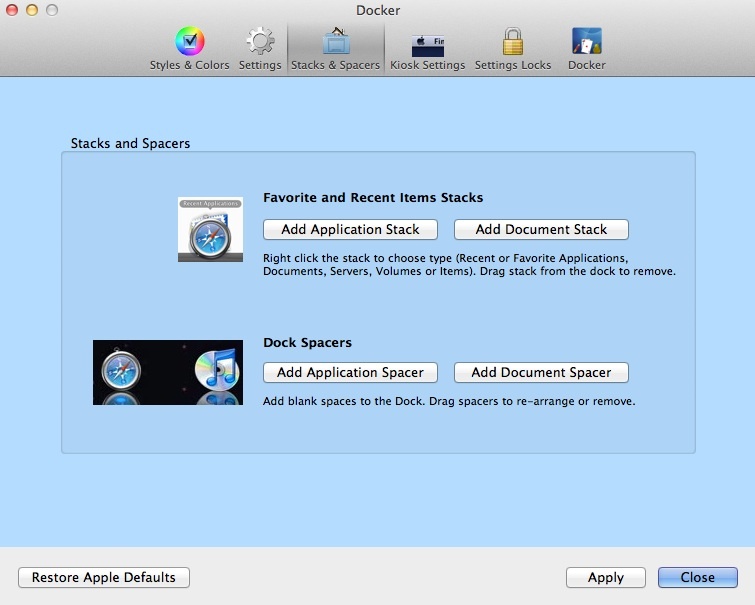755x605 pixels.
Task: Click the red window close light
Action: (12, 10)
